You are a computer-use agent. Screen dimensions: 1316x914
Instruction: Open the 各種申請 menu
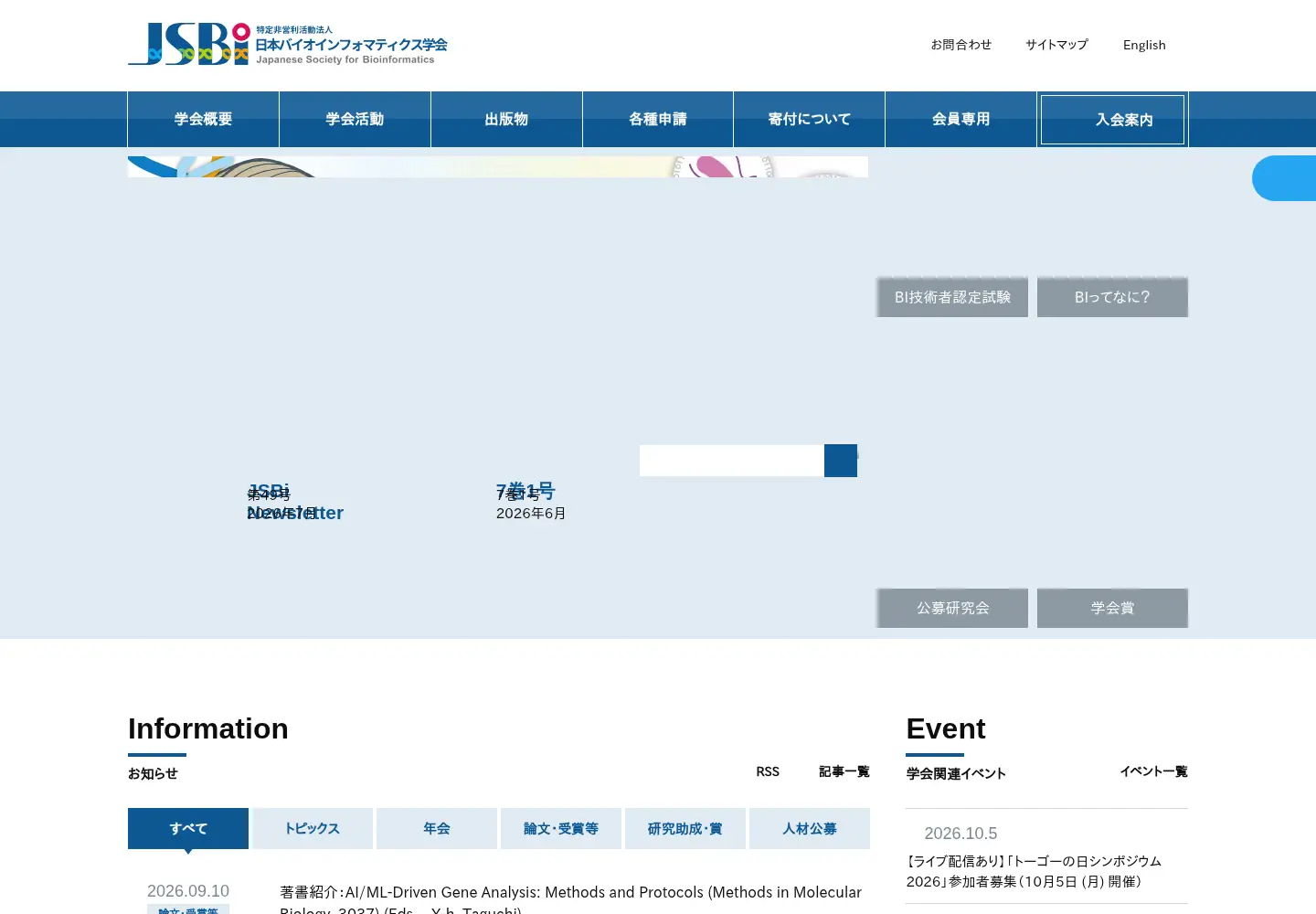[658, 119]
